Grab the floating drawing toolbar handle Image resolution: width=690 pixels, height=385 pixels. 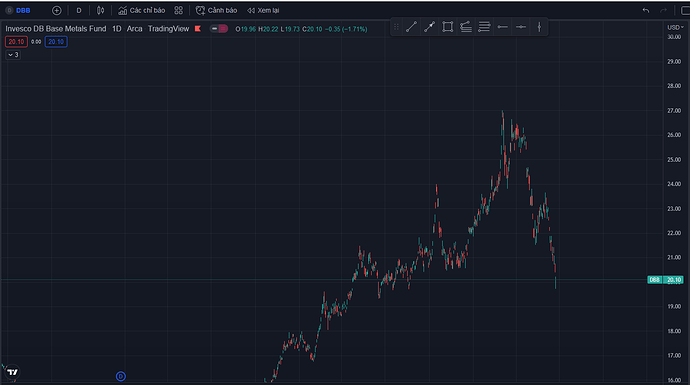pyautogui.click(x=396, y=27)
